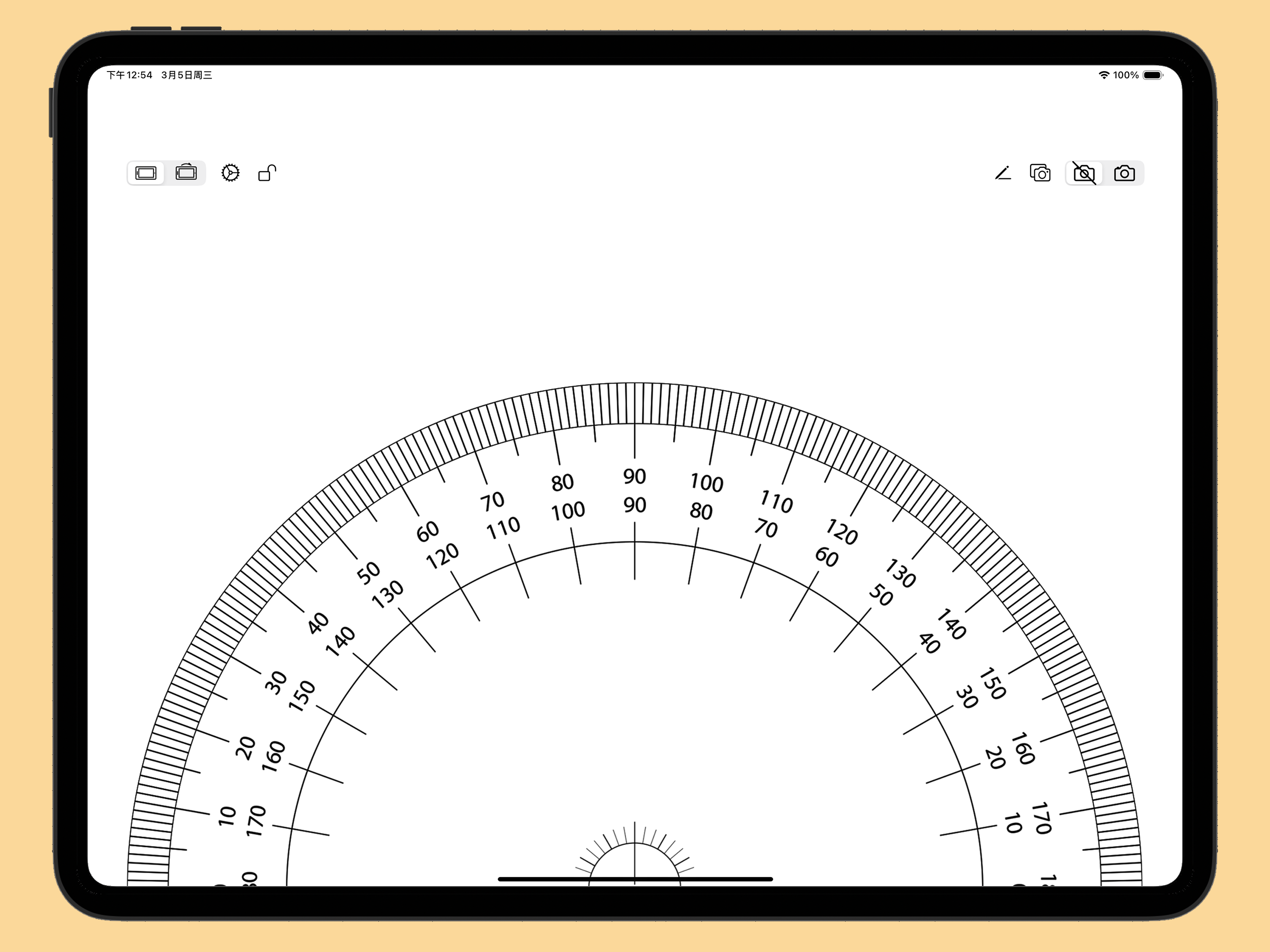Click outer-scale 130 label

click(x=900, y=573)
